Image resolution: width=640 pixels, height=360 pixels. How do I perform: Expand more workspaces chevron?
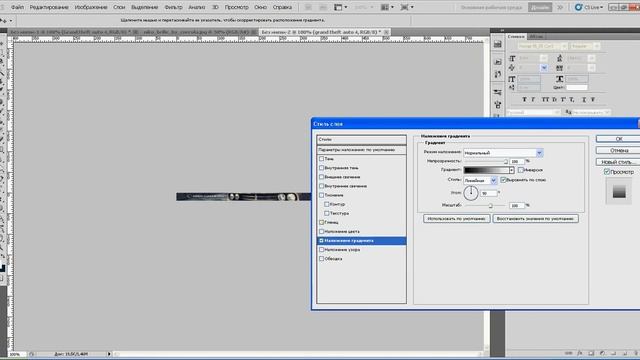(x=560, y=7)
